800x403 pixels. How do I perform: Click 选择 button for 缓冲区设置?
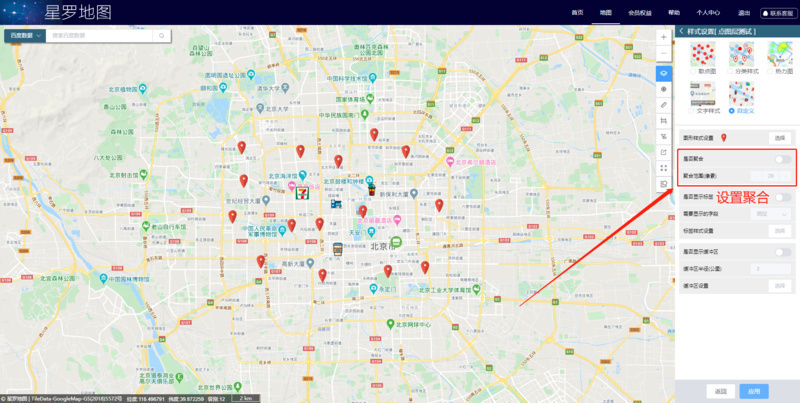pos(780,286)
